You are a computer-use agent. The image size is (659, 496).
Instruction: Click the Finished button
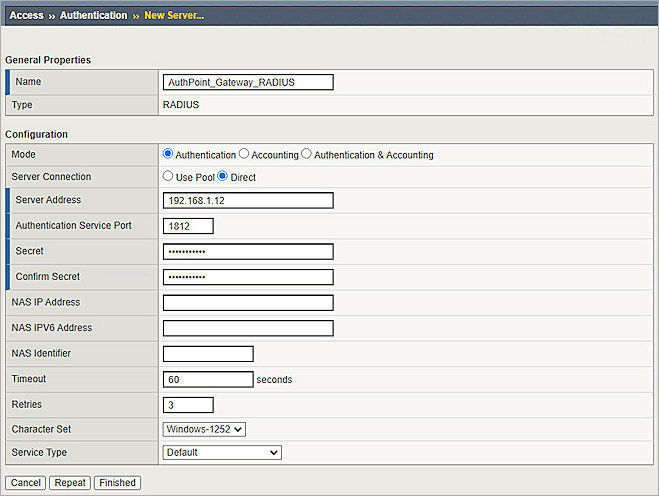(117, 483)
